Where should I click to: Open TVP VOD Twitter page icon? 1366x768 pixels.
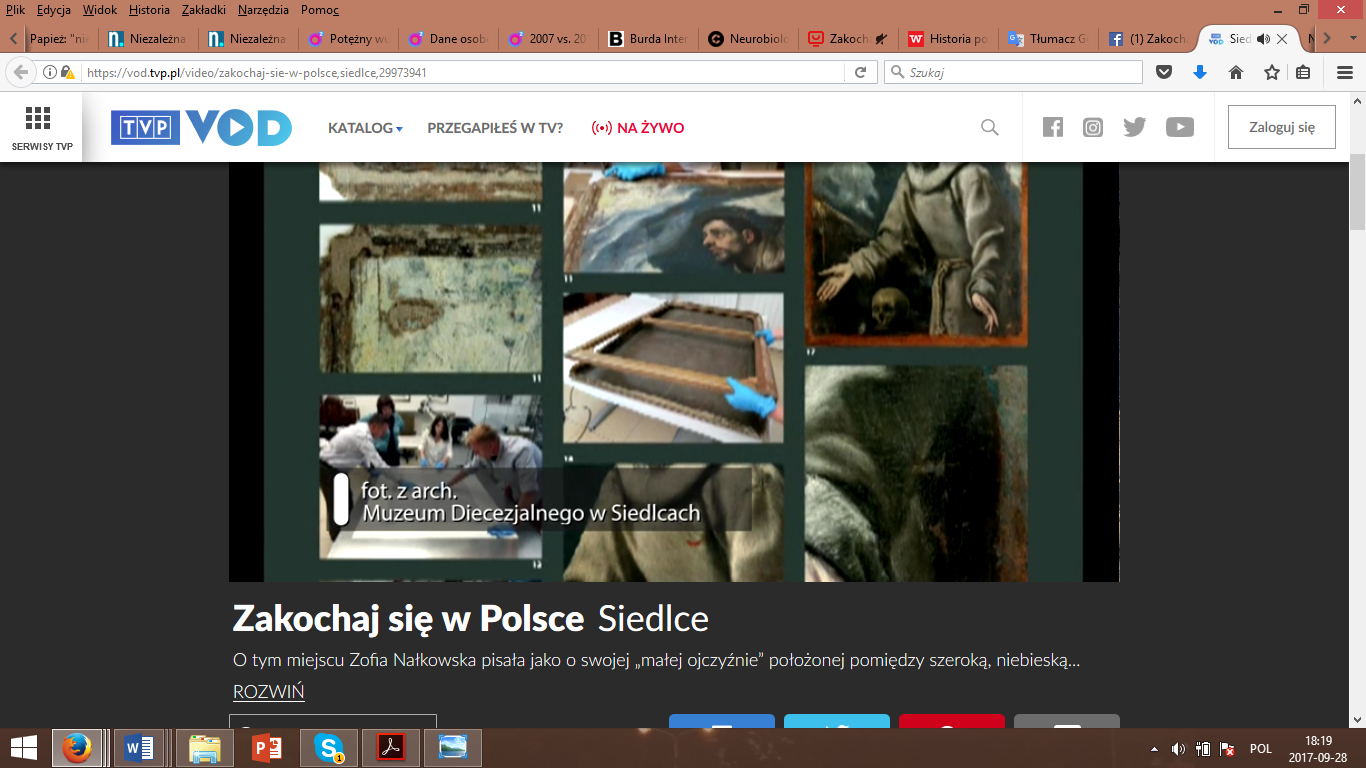click(x=1134, y=127)
